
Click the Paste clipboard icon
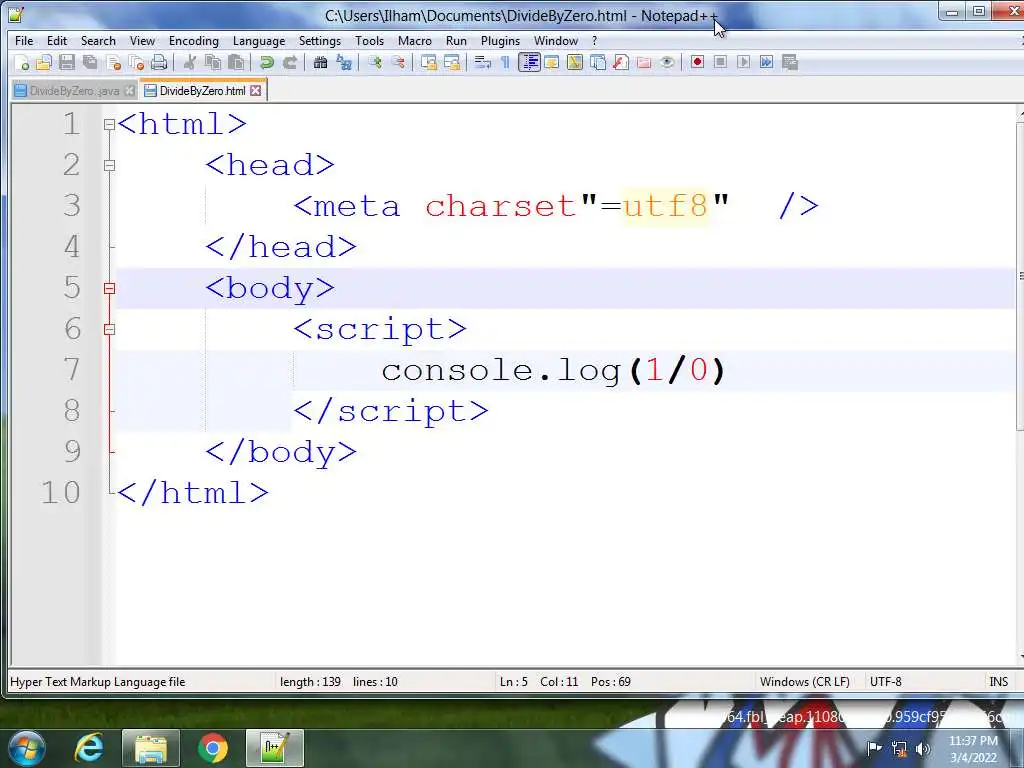coord(236,63)
